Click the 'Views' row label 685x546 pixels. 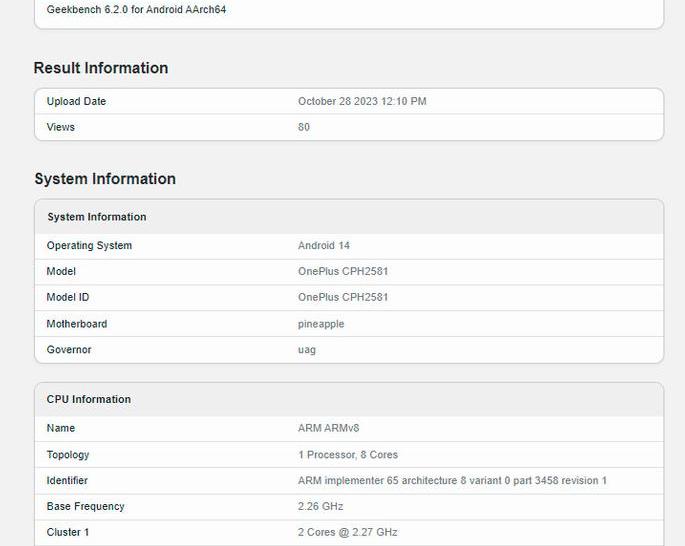point(61,127)
